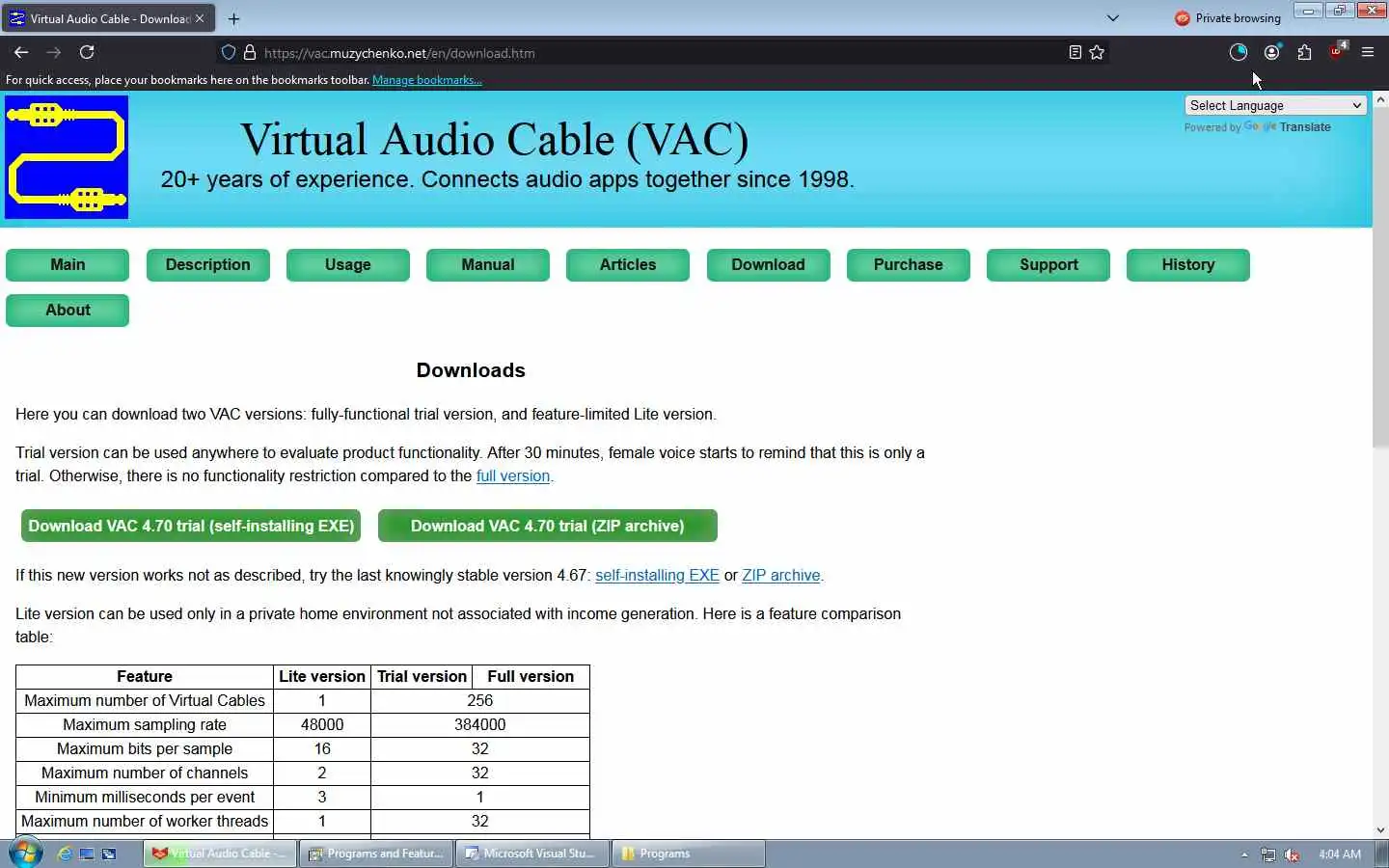Open the account profile icon

(1272, 52)
